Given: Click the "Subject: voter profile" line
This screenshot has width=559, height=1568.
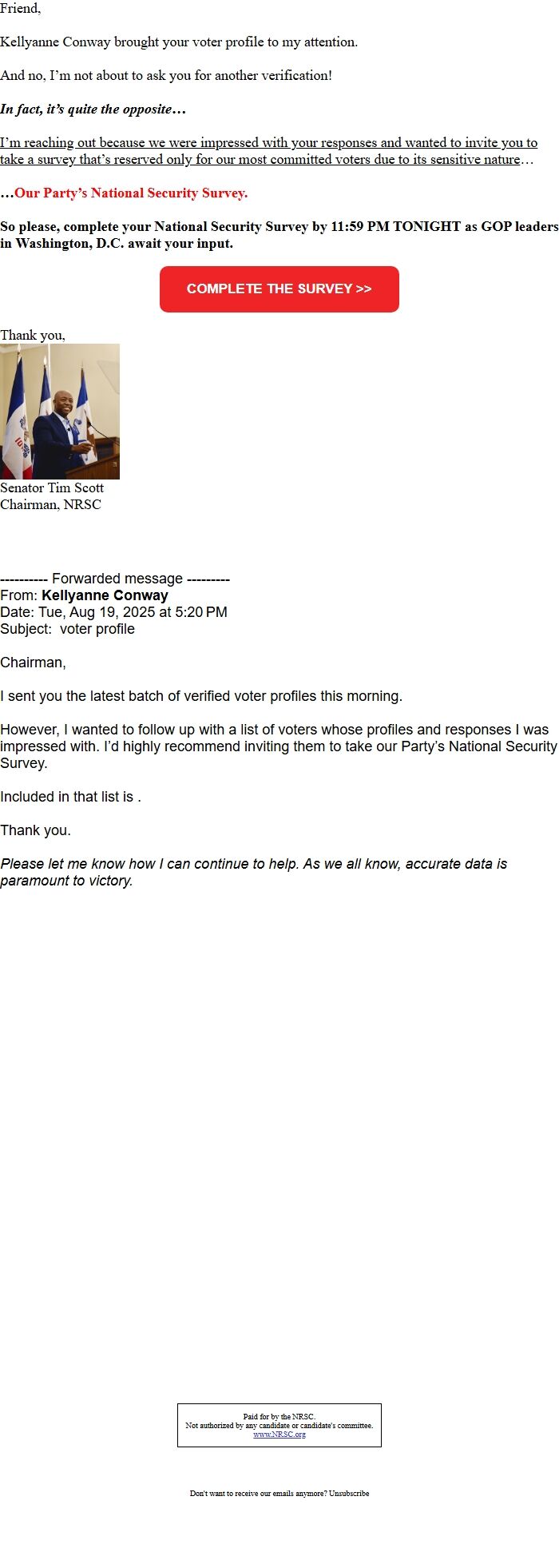Looking at the screenshot, I should [67, 629].
